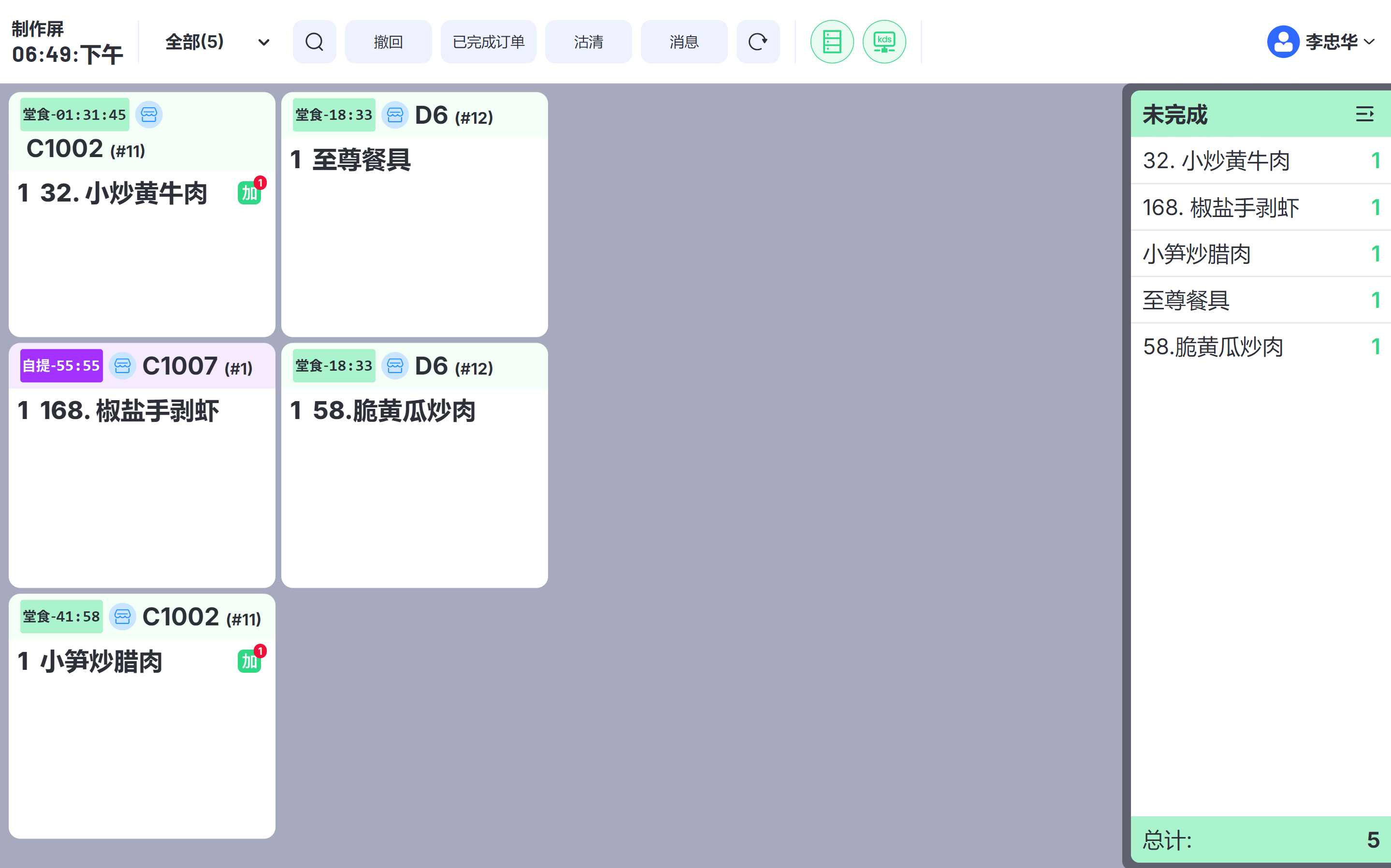Switch to the kds monitor view icon
The image size is (1391, 868).
coord(884,42)
